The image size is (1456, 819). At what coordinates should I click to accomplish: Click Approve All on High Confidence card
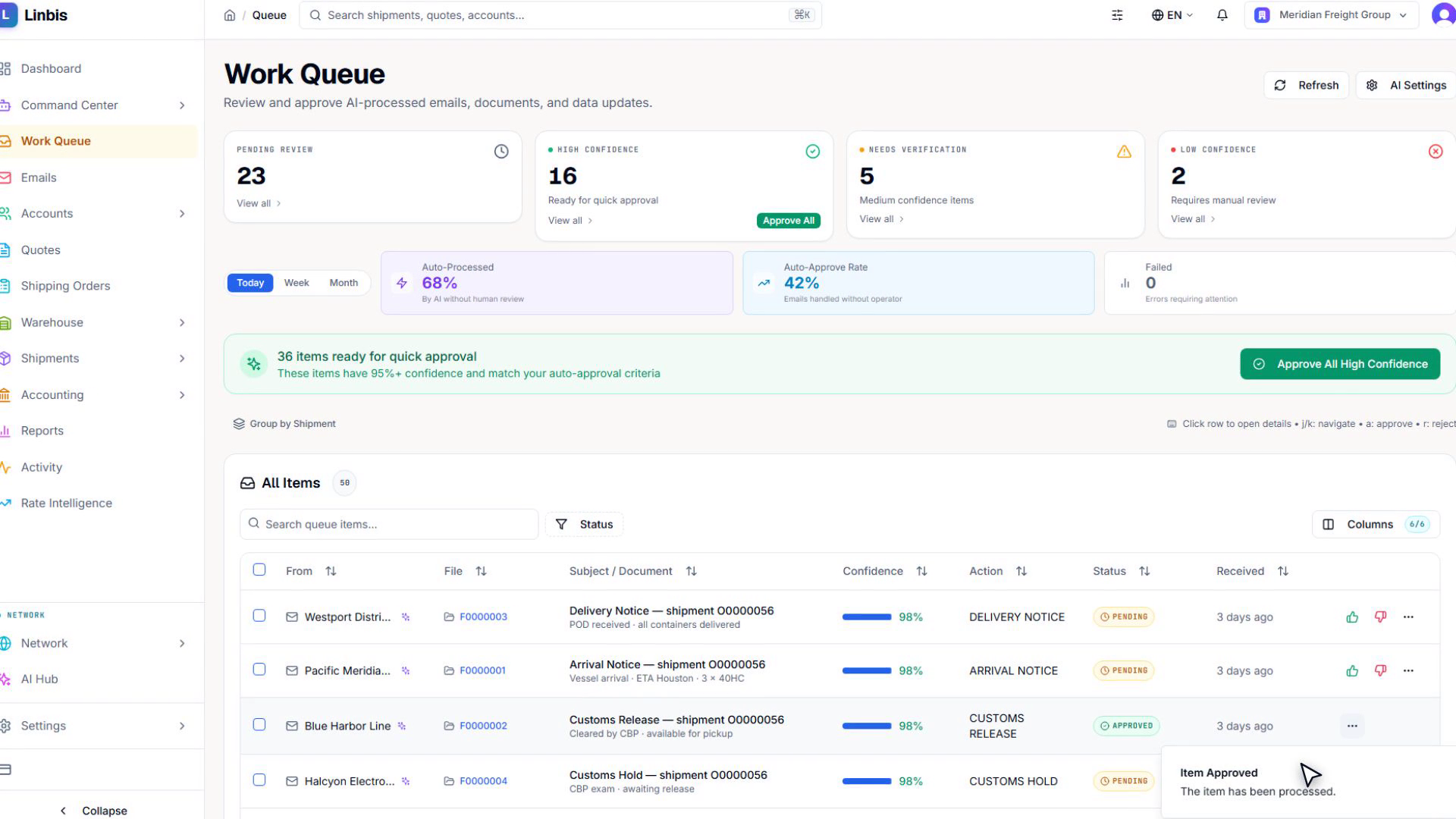pyautogui.click(x=788, y=221)
